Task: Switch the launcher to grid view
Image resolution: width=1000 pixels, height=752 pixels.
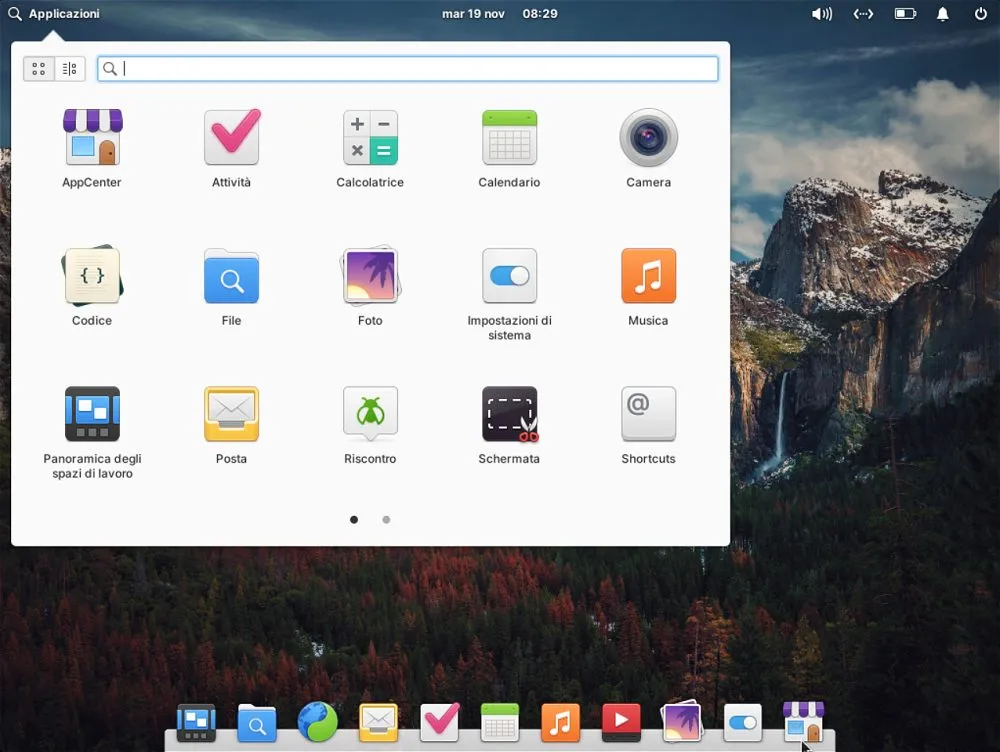Action: point(39,68)
